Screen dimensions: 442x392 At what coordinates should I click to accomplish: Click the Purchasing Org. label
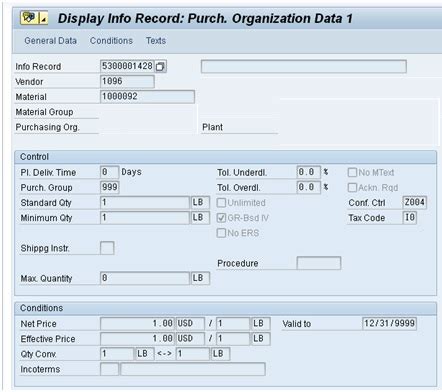(47, 127)
